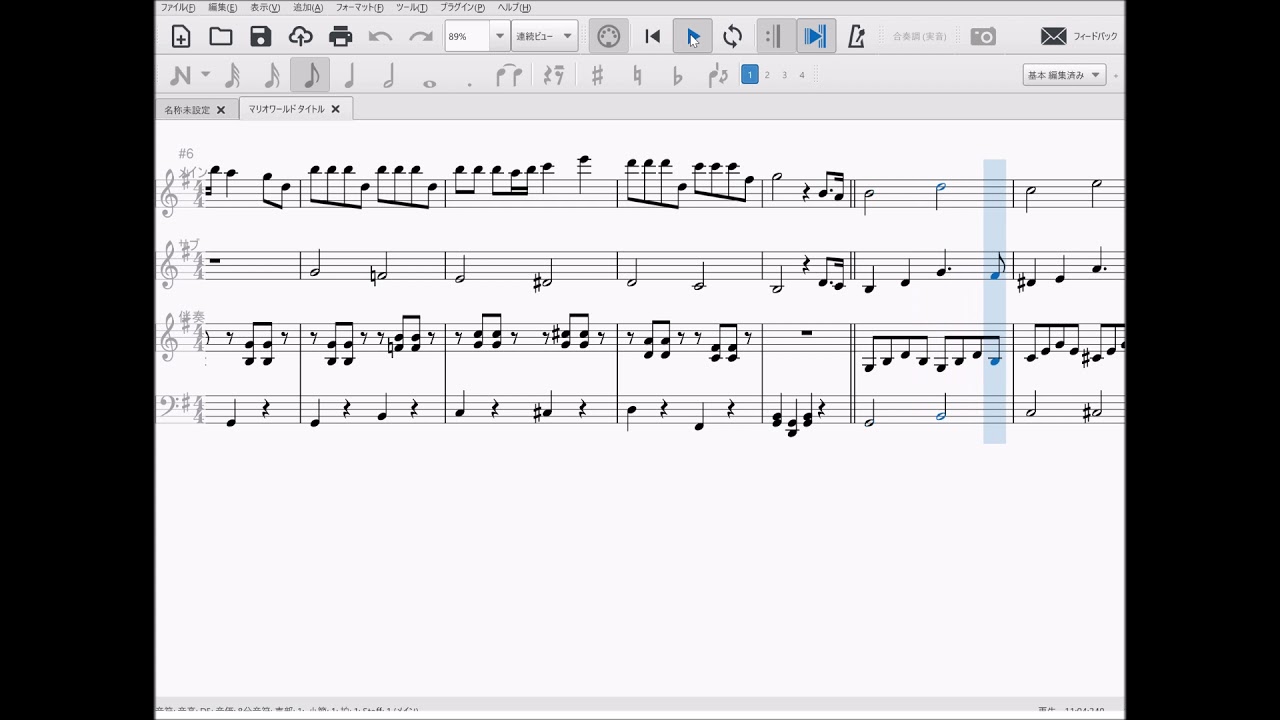Close the 名称未設定 tab

[x=221, y=110]
